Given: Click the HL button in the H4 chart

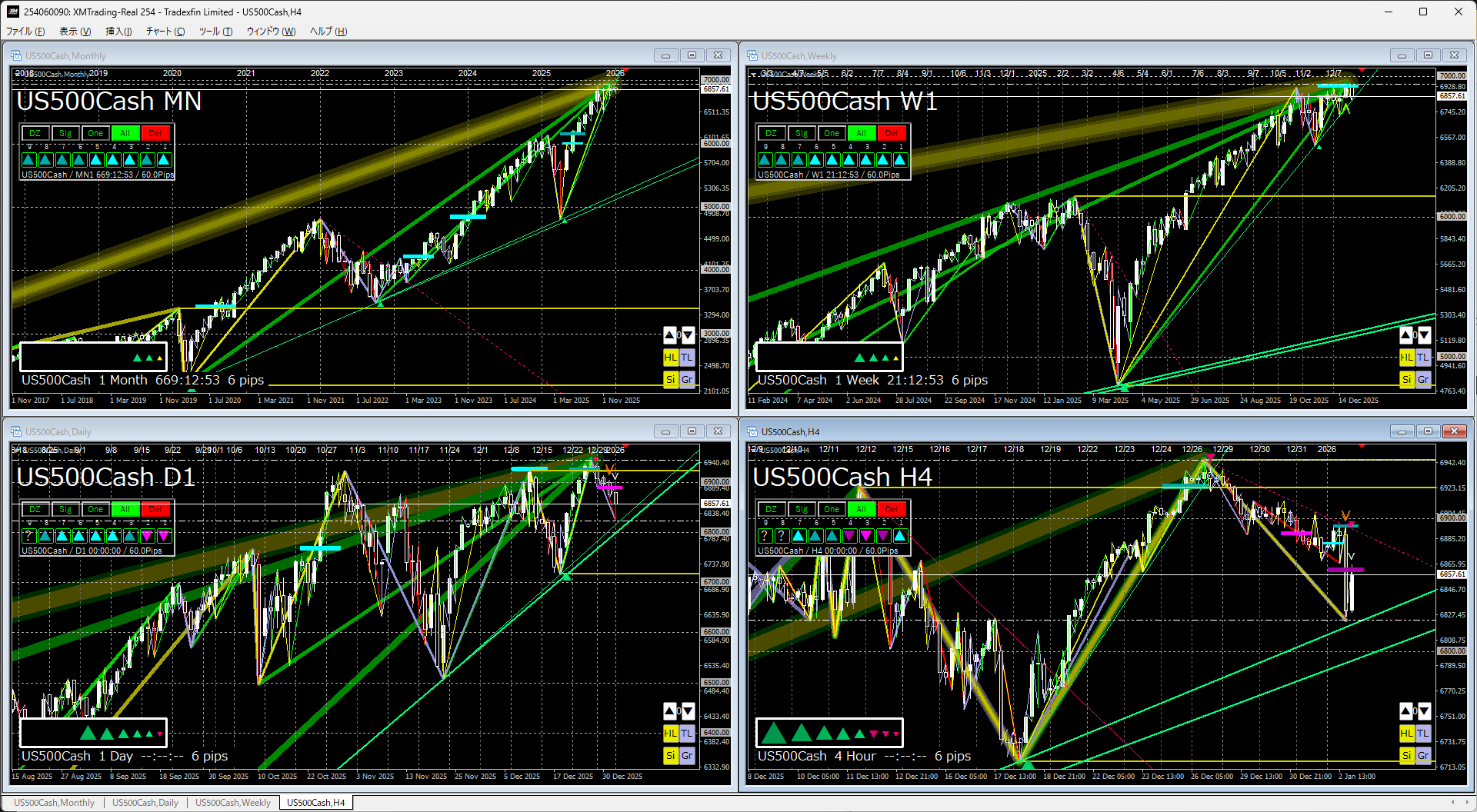Looking at the screenshot, I should [1406, 734].
